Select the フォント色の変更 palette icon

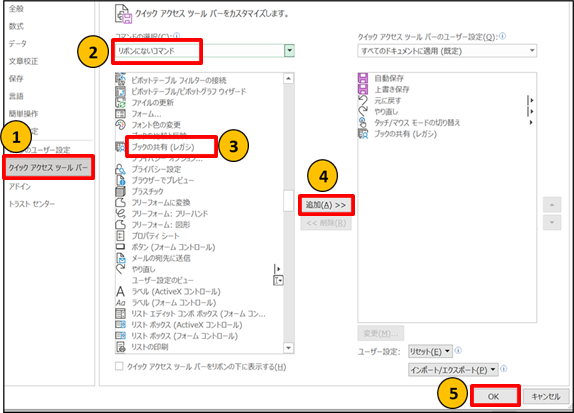pos(120,124)
